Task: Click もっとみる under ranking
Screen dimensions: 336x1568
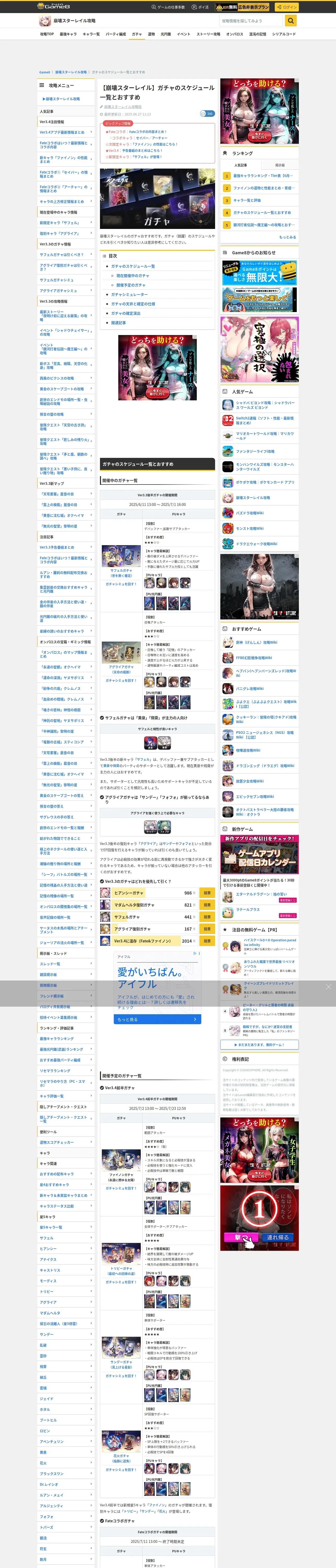Action: pyautogui.click(x=288, y=237)
